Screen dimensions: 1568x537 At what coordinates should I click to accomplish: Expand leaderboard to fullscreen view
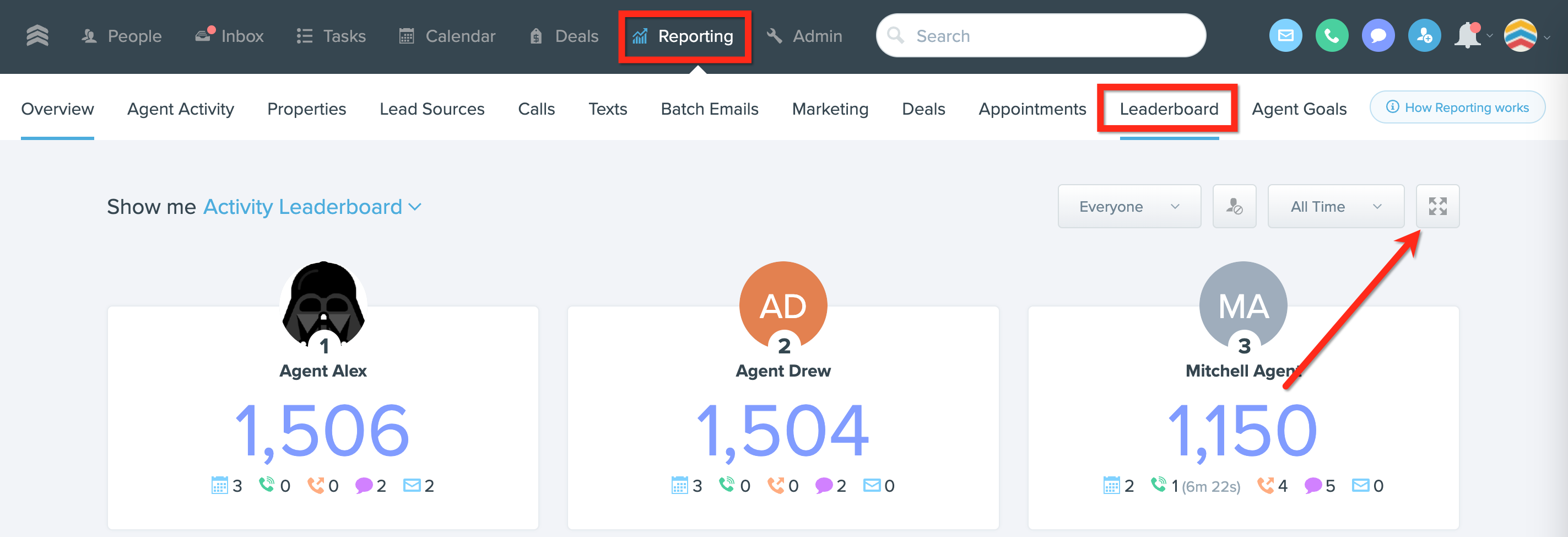[x=1437, y=206]
